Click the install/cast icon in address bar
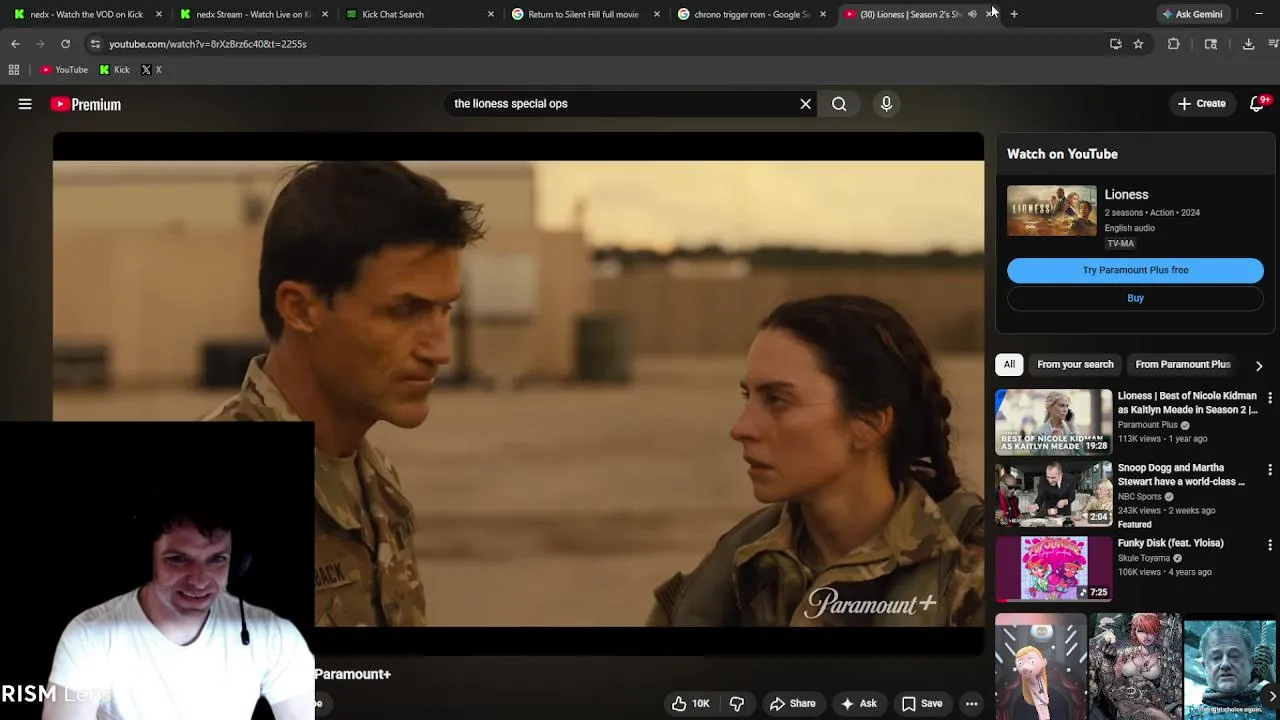The width and height of the screenshot is (1280, 720). click(x=1116, y=44)
